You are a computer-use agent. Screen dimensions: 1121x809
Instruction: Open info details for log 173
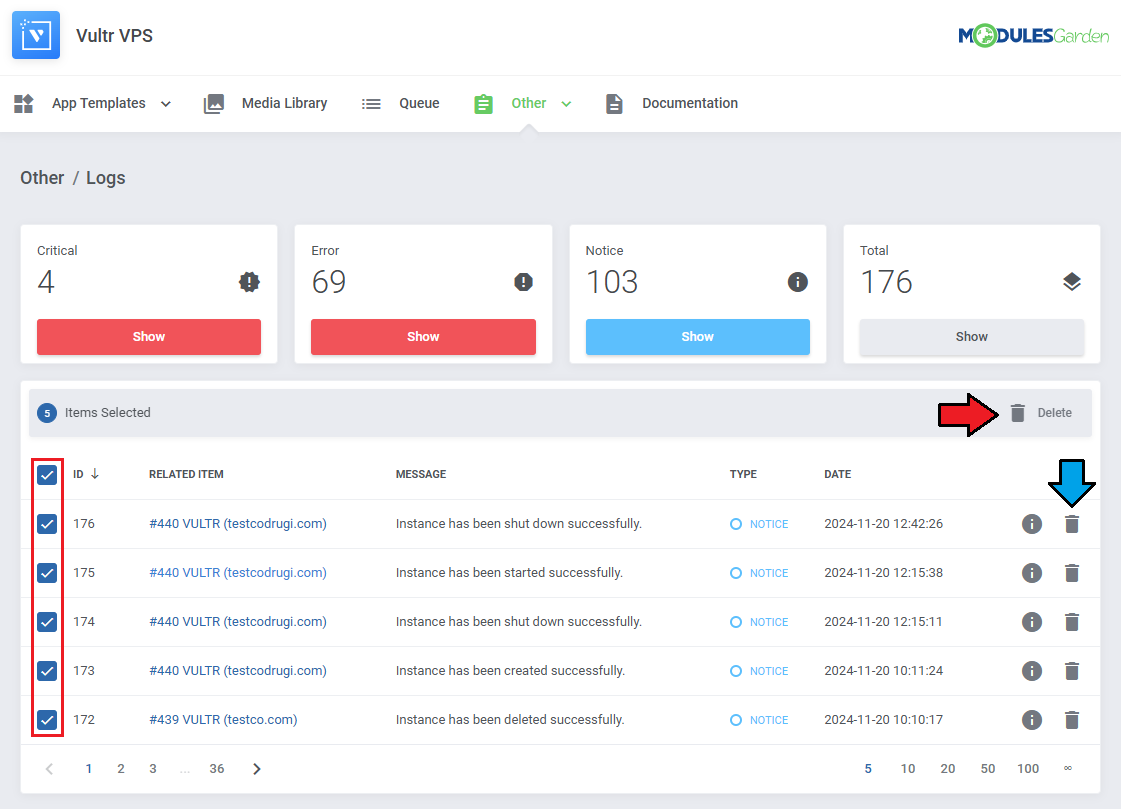1032,670
